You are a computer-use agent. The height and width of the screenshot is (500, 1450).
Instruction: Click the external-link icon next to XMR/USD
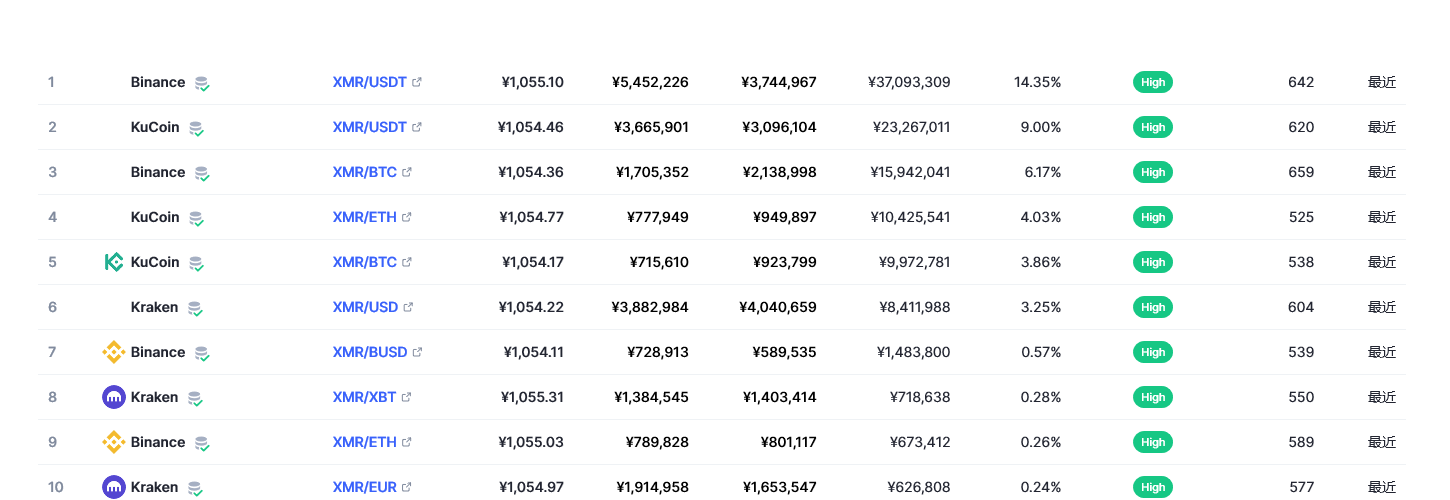(x=407, y=307)
